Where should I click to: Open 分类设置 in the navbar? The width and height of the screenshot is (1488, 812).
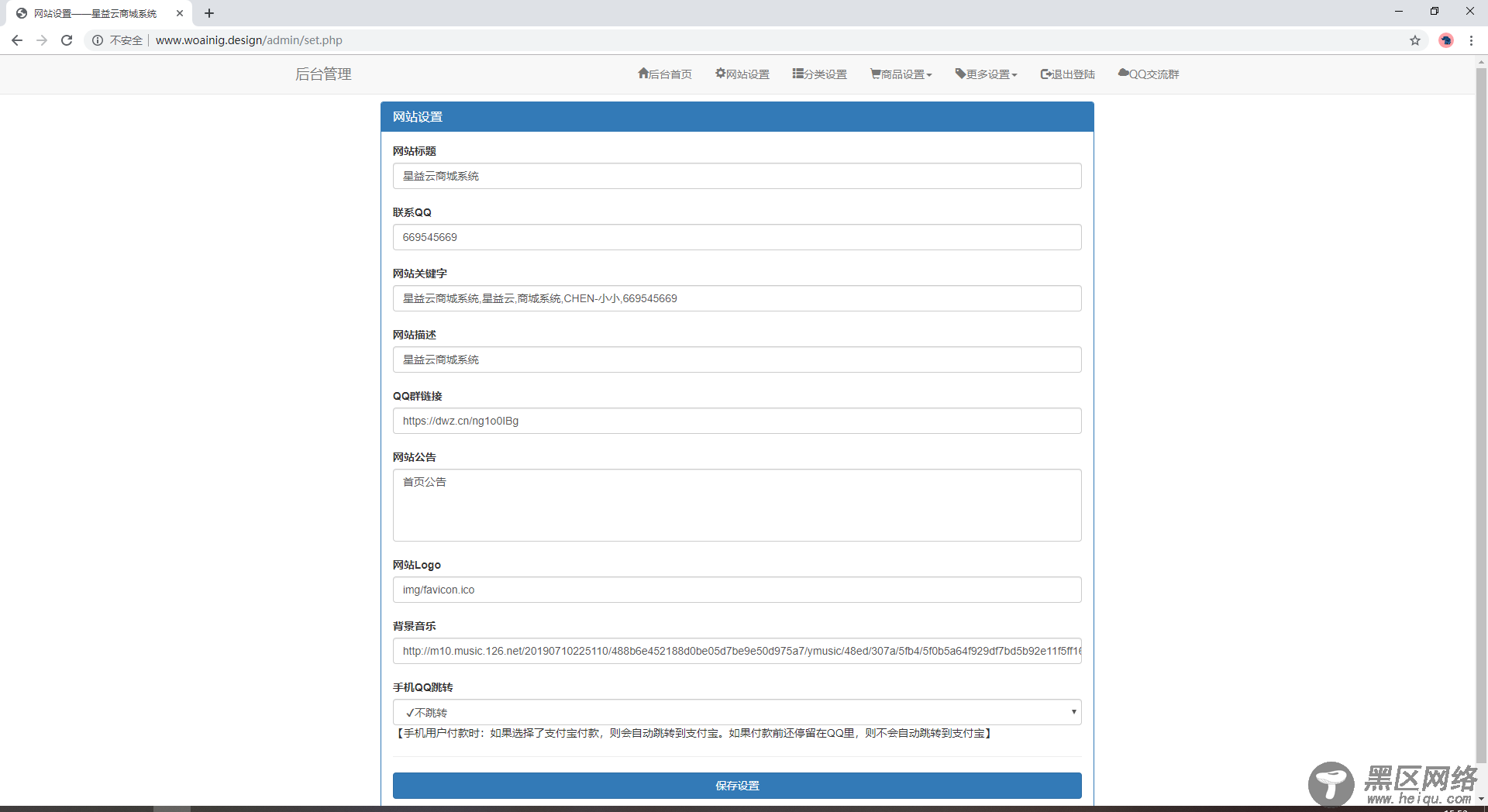(820, 74)
